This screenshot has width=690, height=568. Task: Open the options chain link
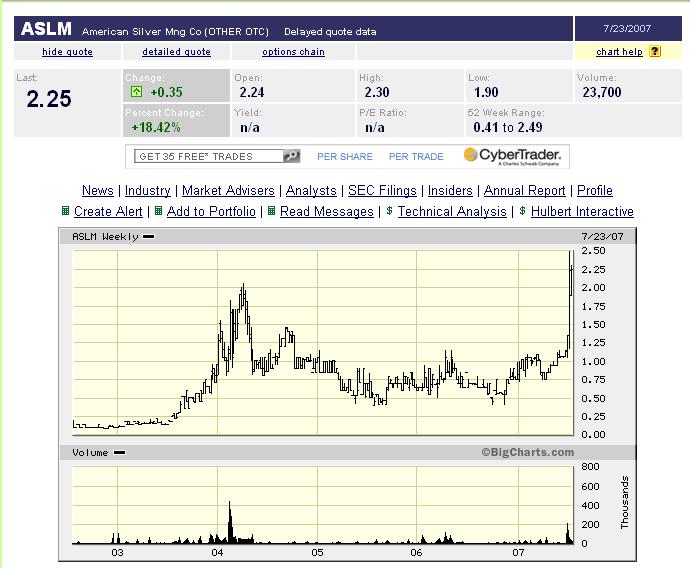click(x=294, y=51)
